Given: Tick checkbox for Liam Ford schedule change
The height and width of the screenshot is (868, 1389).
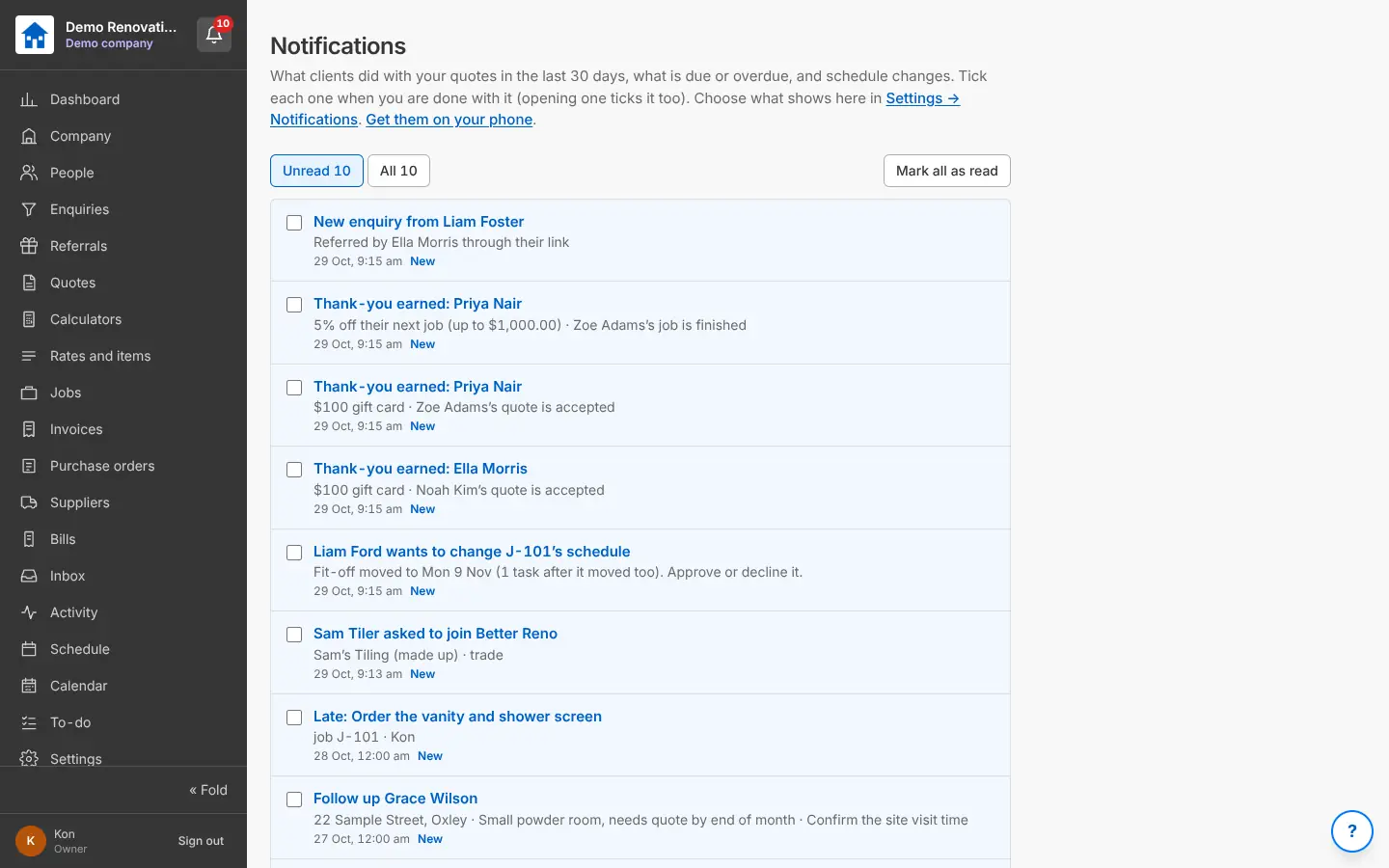Looking at the screenshot, I should coord(294,553).
